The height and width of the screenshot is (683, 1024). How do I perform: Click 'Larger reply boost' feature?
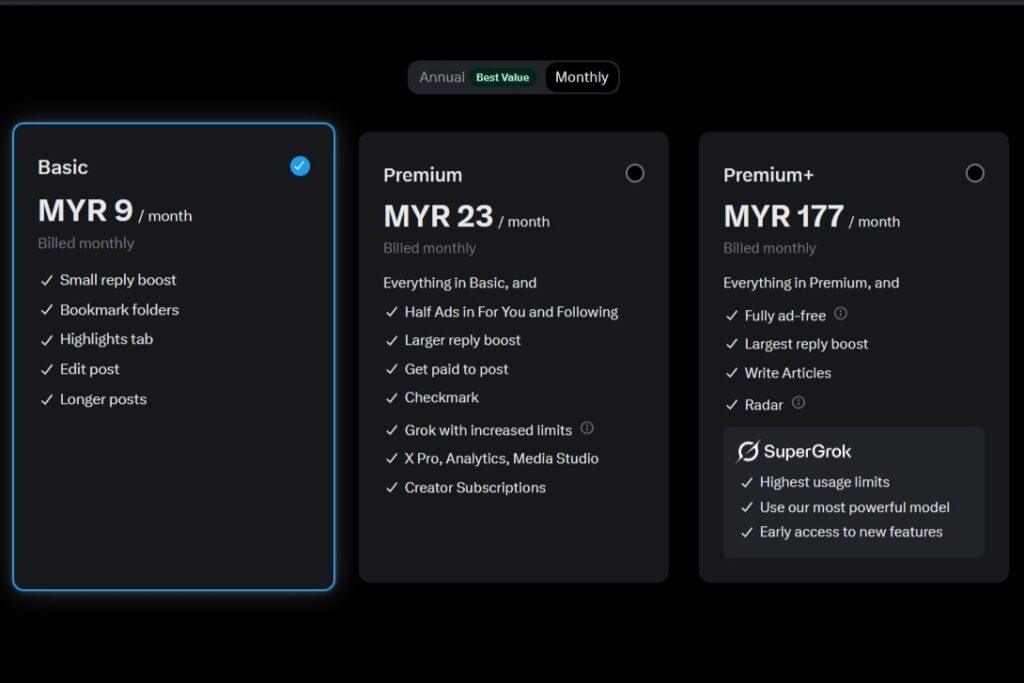462,340
